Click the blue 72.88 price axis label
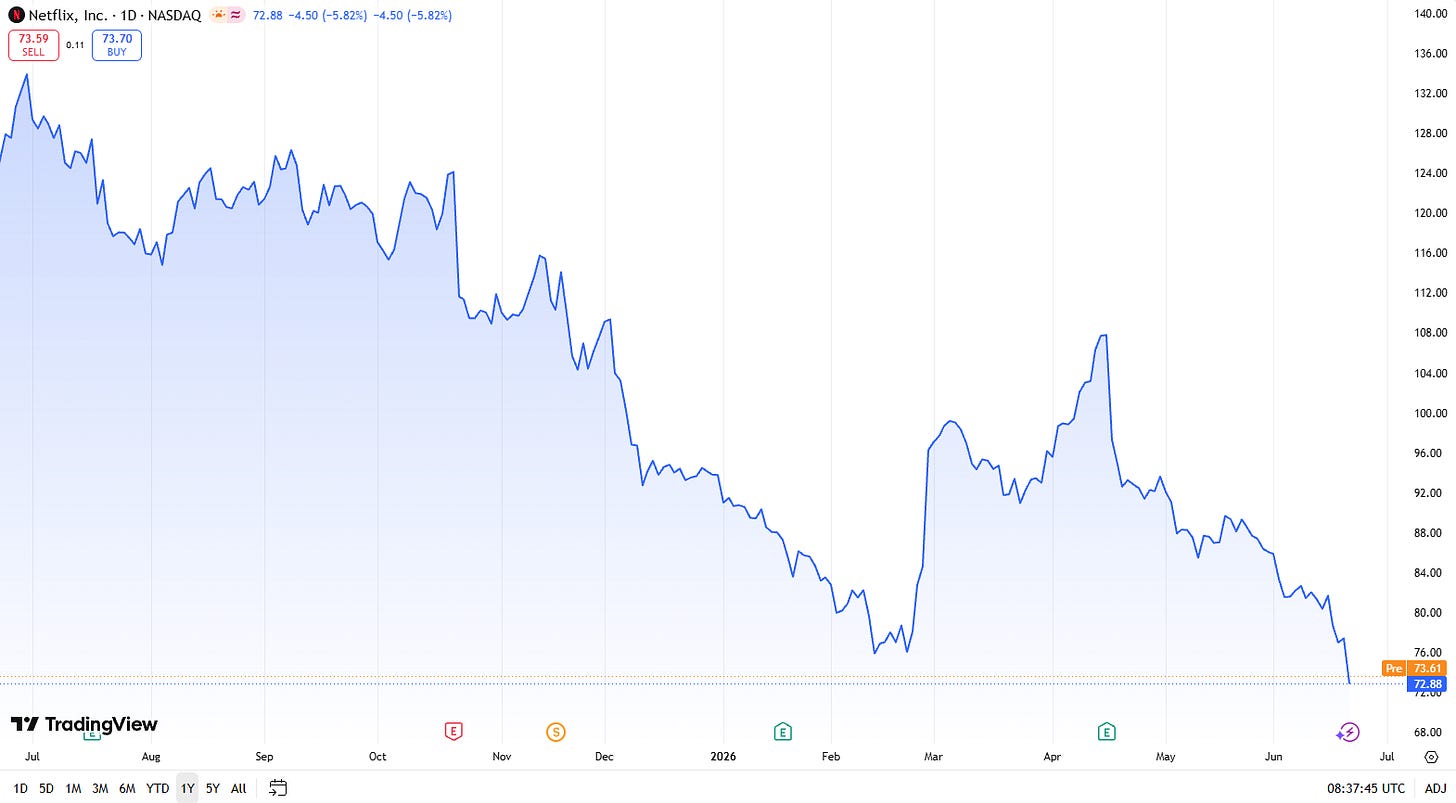The image size is (1456, 803). click(1427, 685)
